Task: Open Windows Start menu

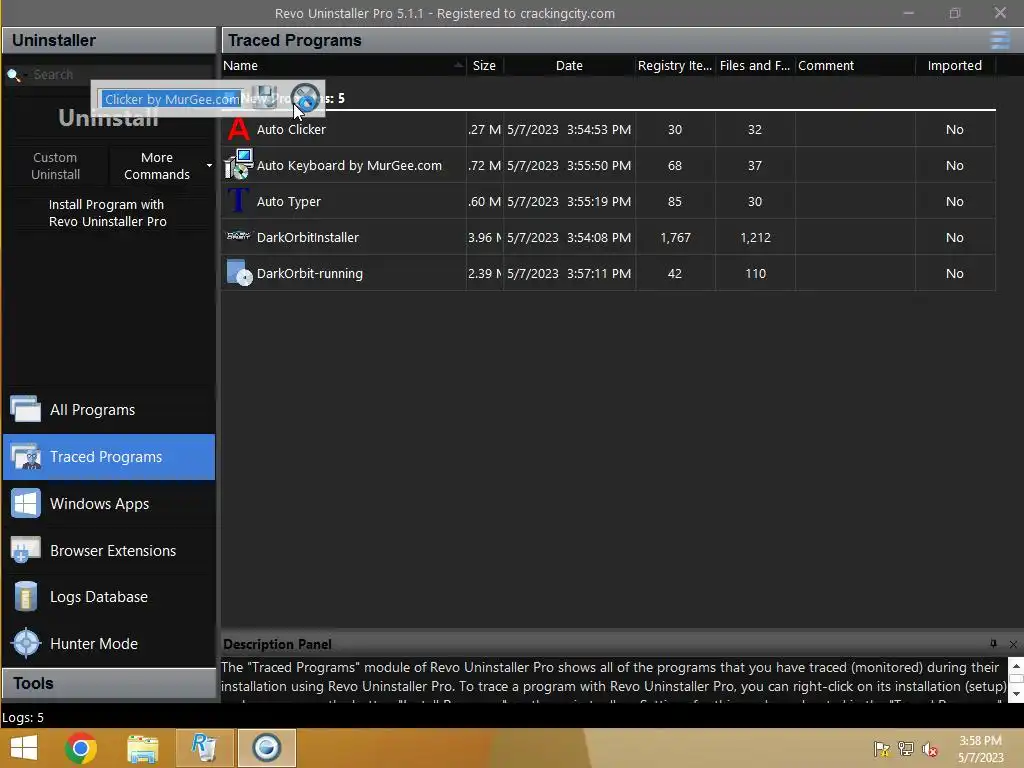Action: click(24, 748)
